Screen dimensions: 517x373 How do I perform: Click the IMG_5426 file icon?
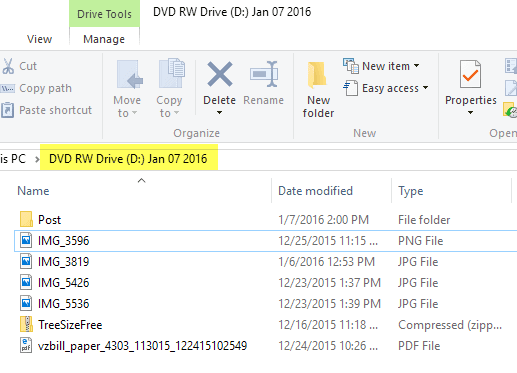(26, 282)
